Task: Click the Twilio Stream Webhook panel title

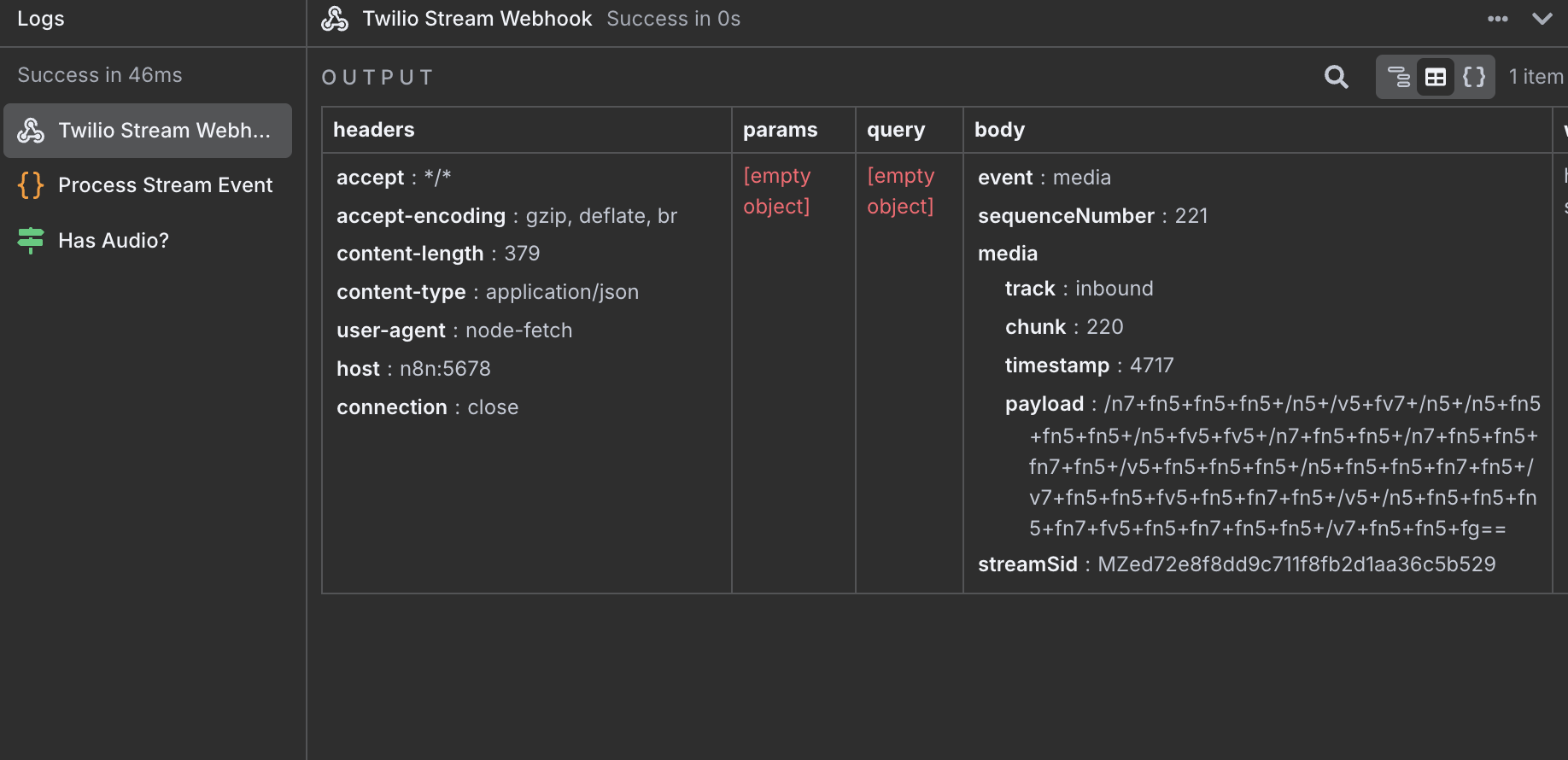Action: 477,19
